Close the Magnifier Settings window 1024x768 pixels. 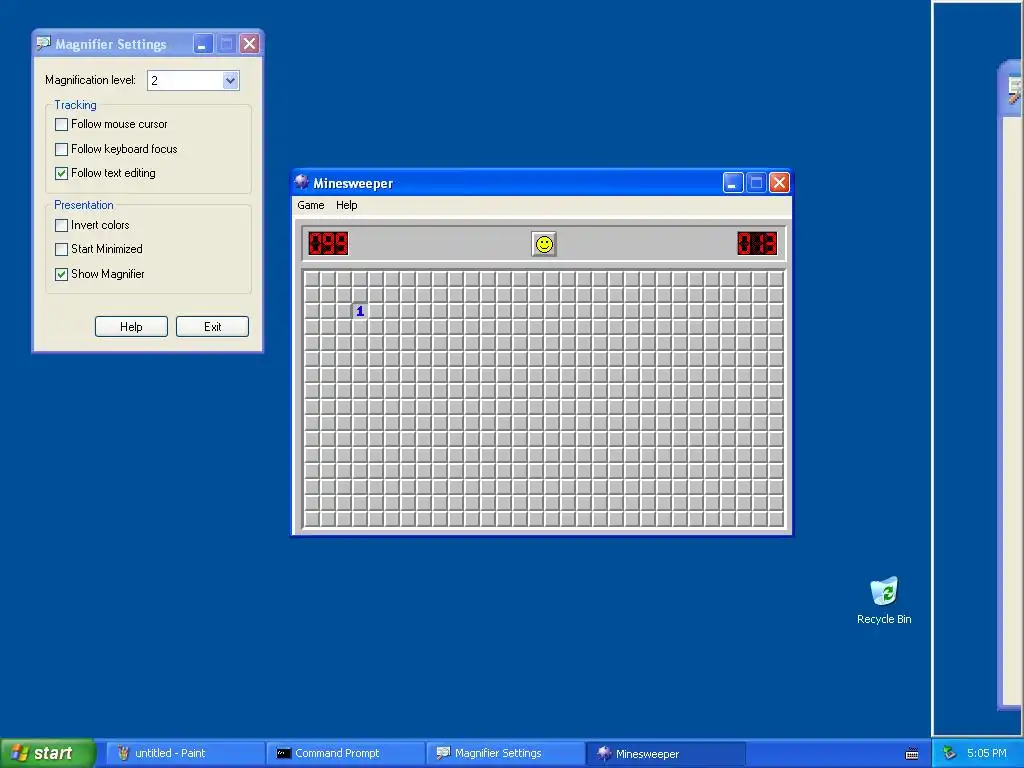pyautogui.click(x=249, y=44)
